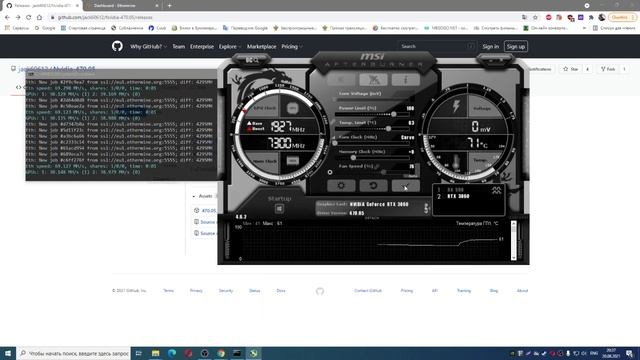640x360 pixels.
Task: Adjust the Core Clock slider handle
Action: tap(335, 143)
